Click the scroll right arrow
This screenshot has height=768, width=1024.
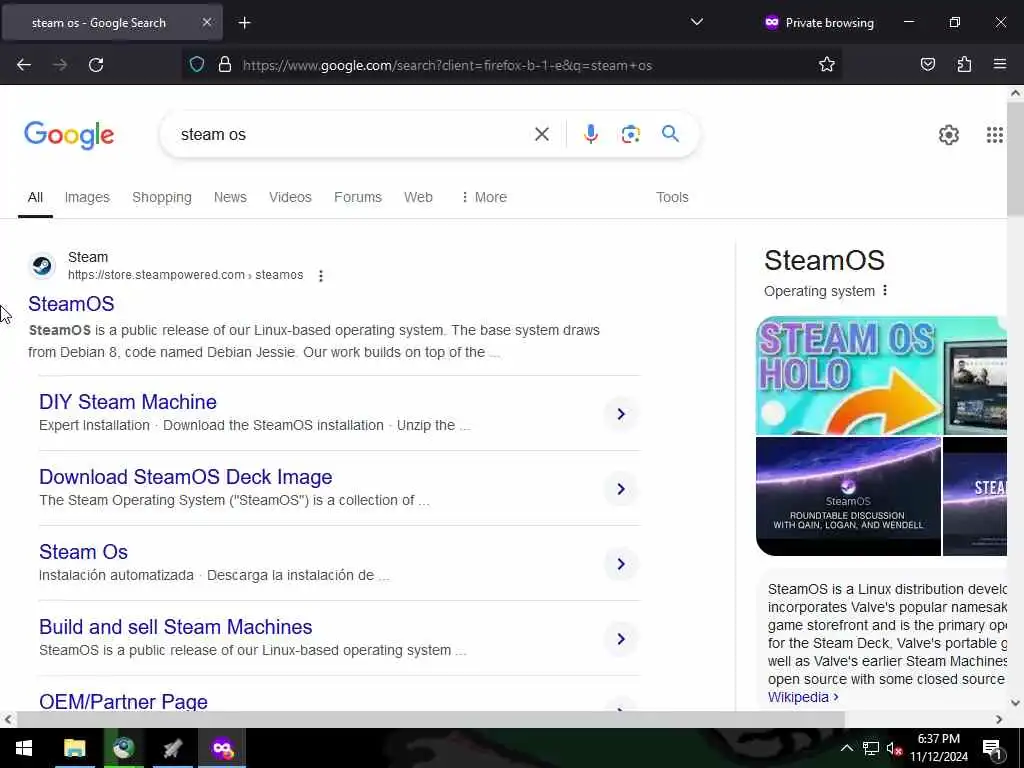click(999, 719)
